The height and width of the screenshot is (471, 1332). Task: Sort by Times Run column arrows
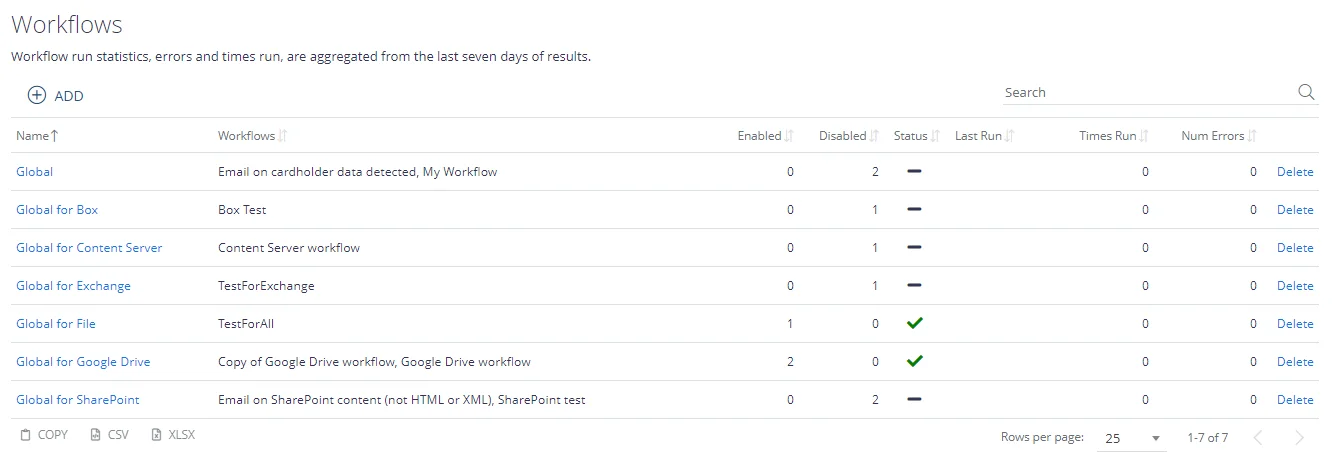click(x=1144, y=136)
